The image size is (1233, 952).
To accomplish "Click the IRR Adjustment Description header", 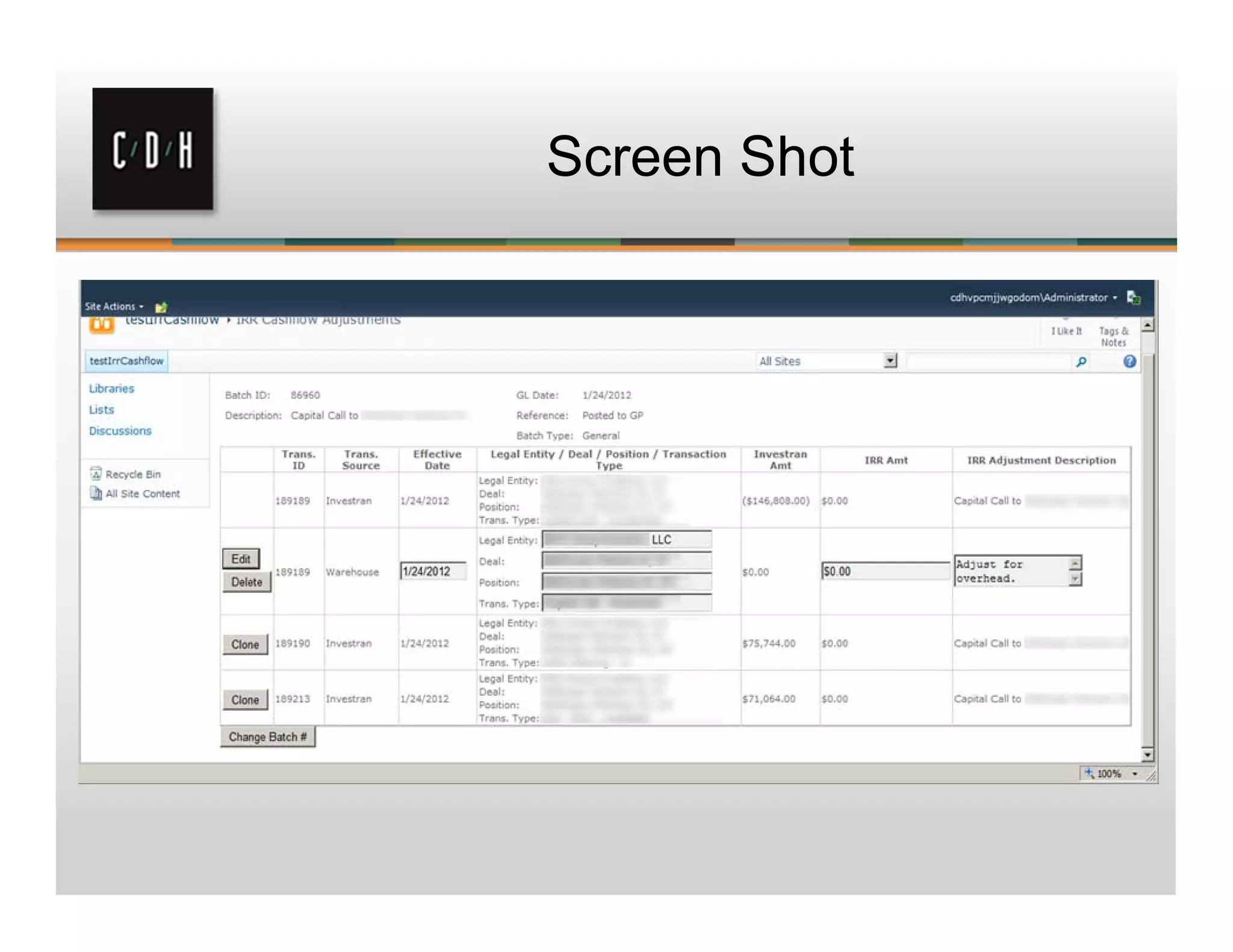I will pyautogui.click(x=1041, y=460).
